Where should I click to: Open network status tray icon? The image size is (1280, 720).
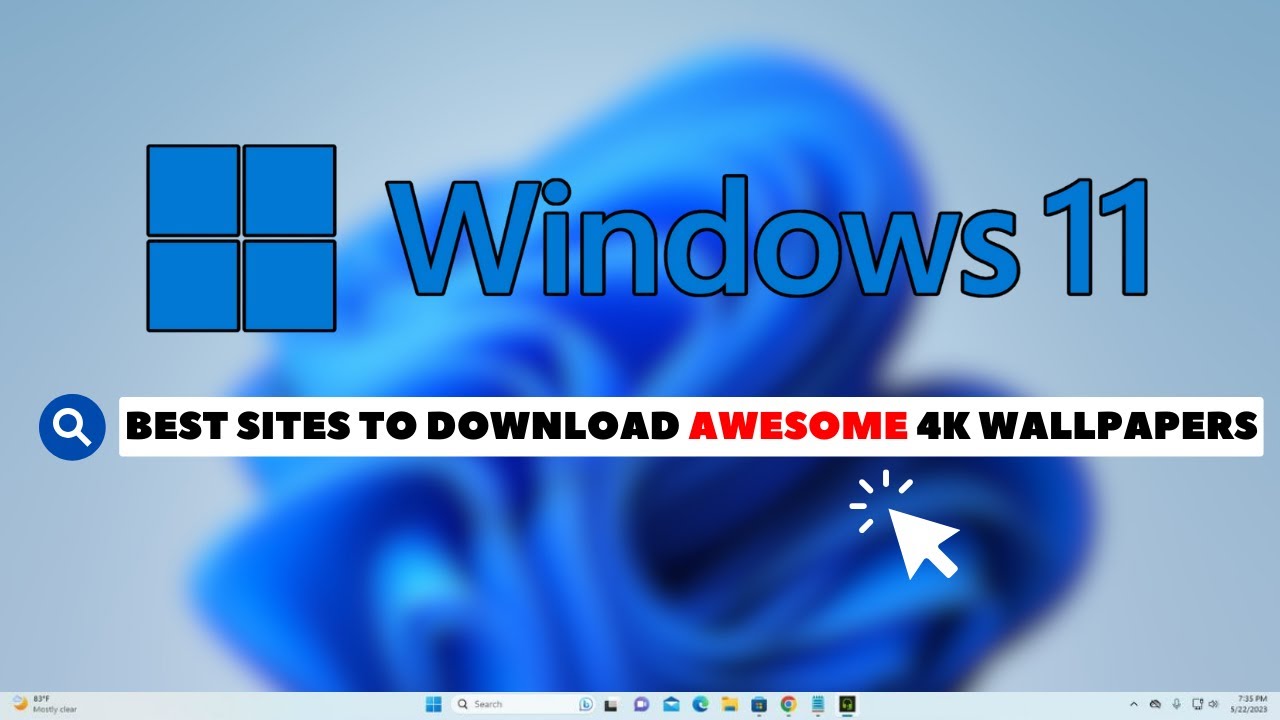click(x=1197, y=704)
